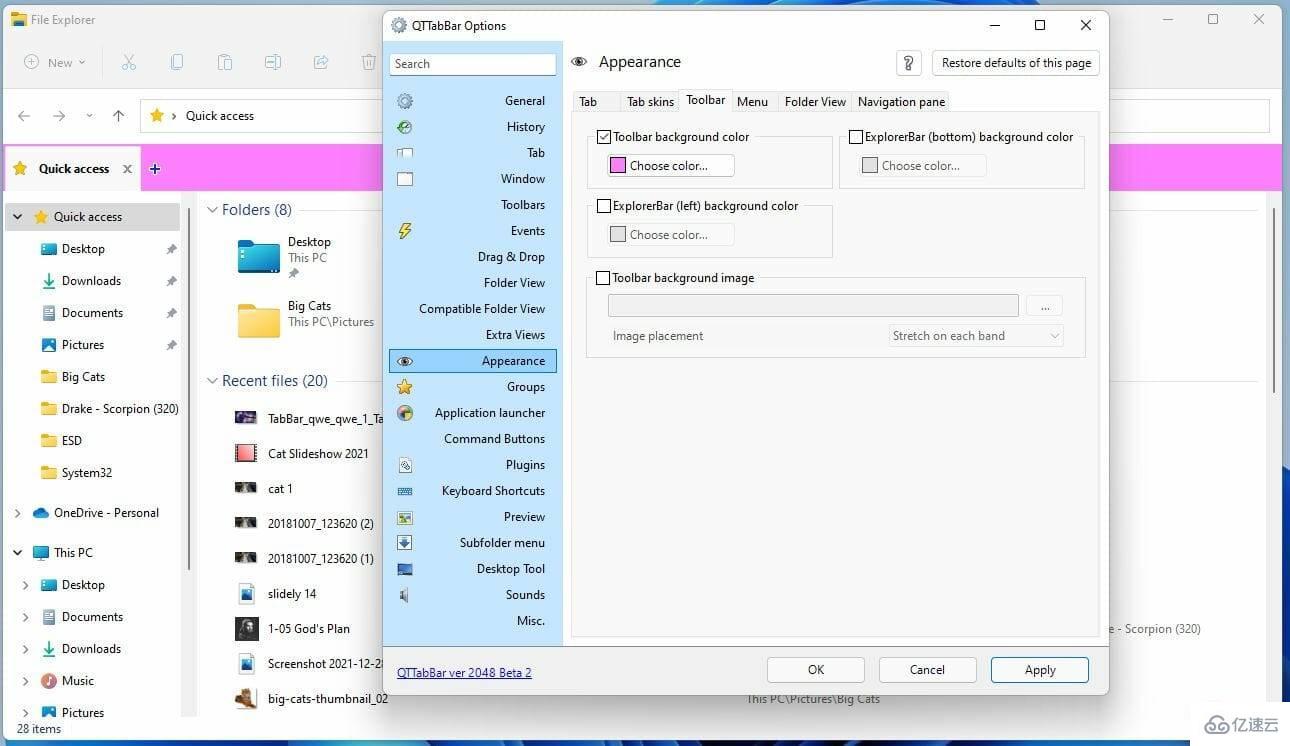Click the Apply button
This screenshot has height=746, width=1290.
pyautogui.click(x=1040, y=670)
